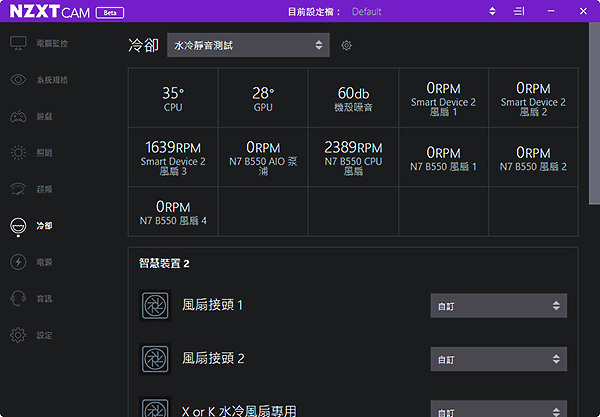
Task: Select the N7 B550 風扇 1 tile
Action: click(x=443, y=157)
